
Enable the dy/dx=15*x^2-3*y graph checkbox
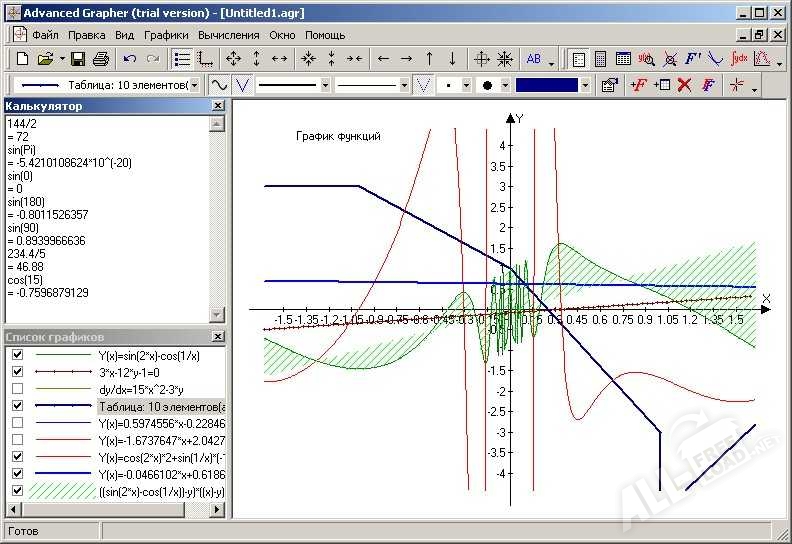(x=17, y=388)
